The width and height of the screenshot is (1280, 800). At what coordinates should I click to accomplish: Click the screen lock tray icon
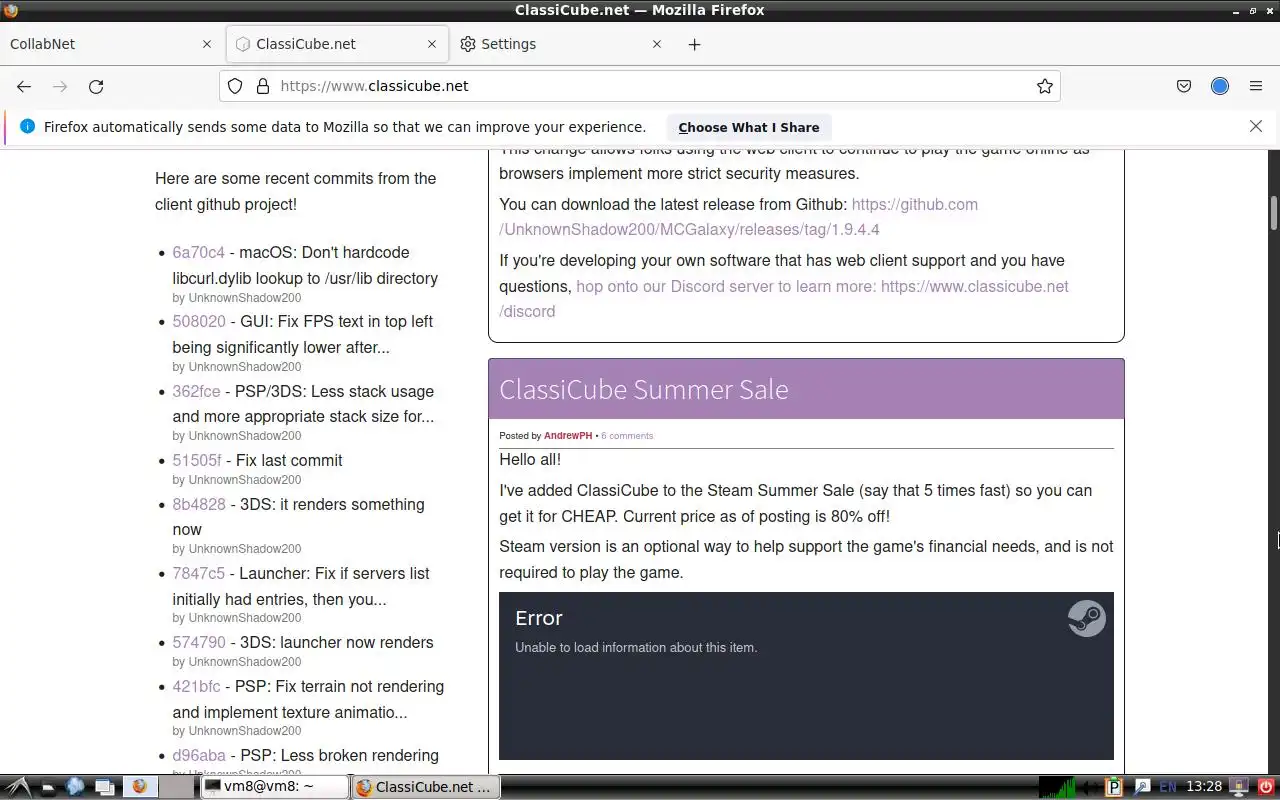(x=1239, y=787)
